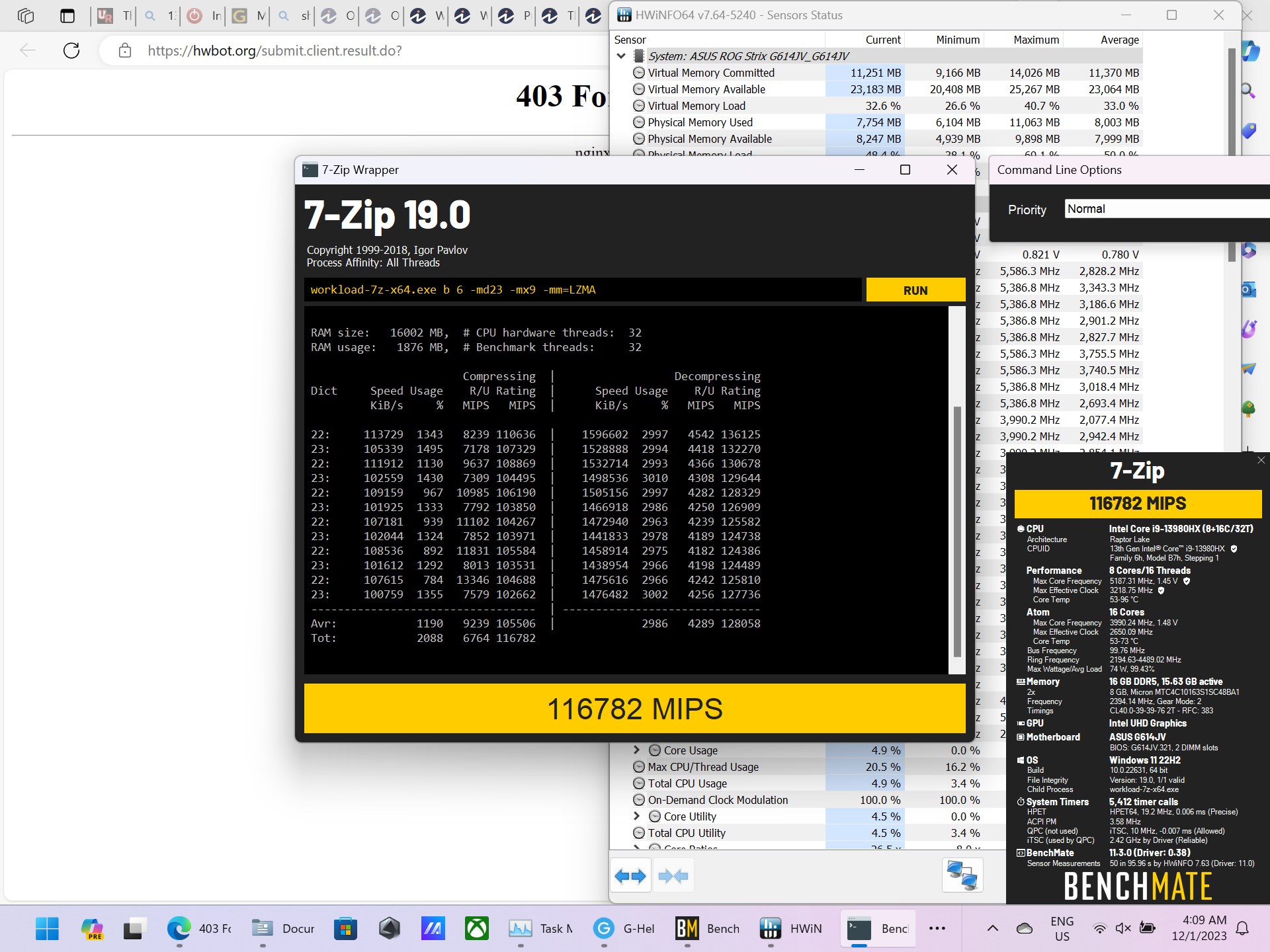
Task: View site information lock icon
Action: tap(124, 50)
